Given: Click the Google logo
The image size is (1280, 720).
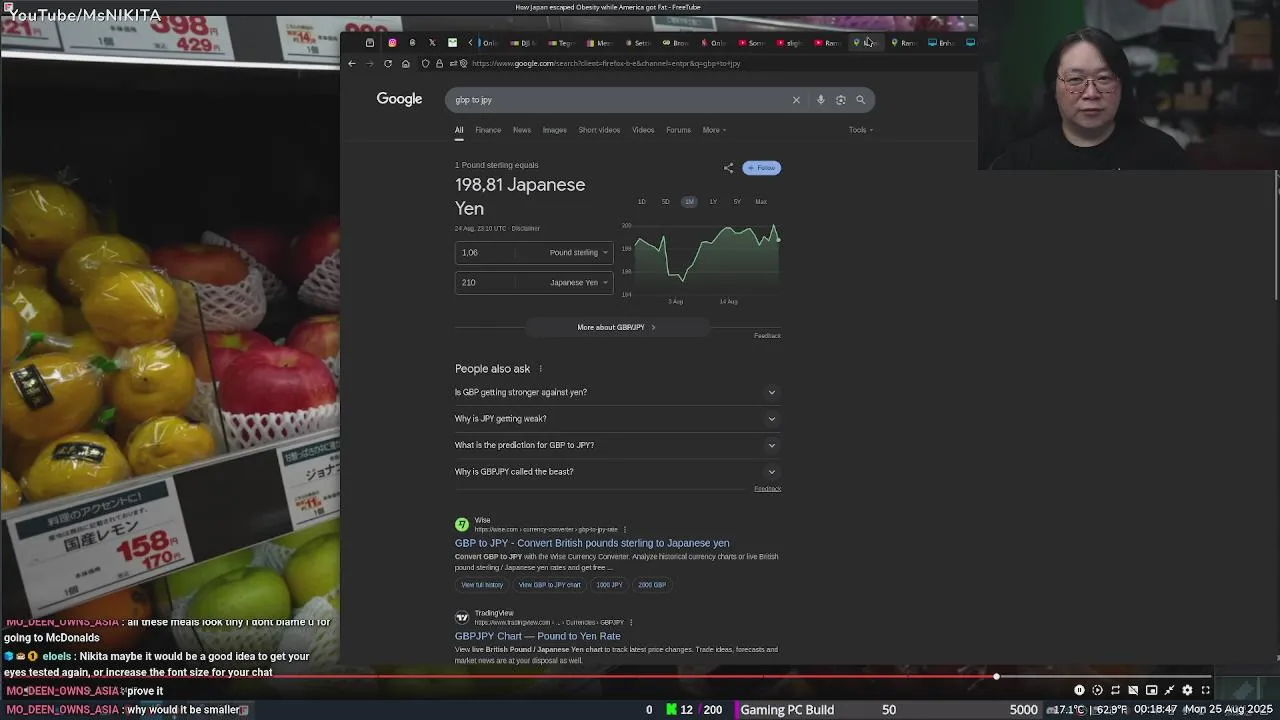Looking at the screenshot, I should point(399,99).
